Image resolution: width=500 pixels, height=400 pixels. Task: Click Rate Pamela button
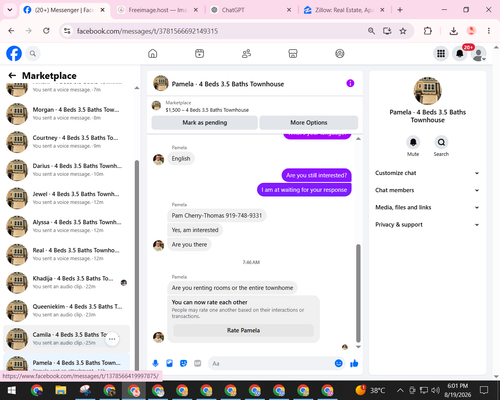(243, 330)
